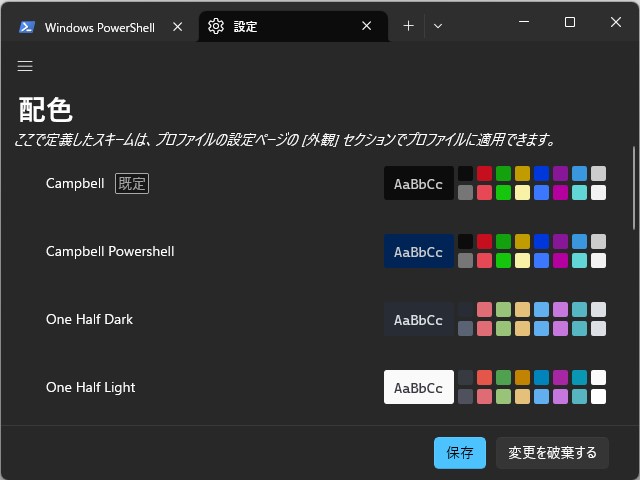The width and height of the screenshot is (640, 480).
Task: Choose the One Half Light scheme
Action: (318, 387)
